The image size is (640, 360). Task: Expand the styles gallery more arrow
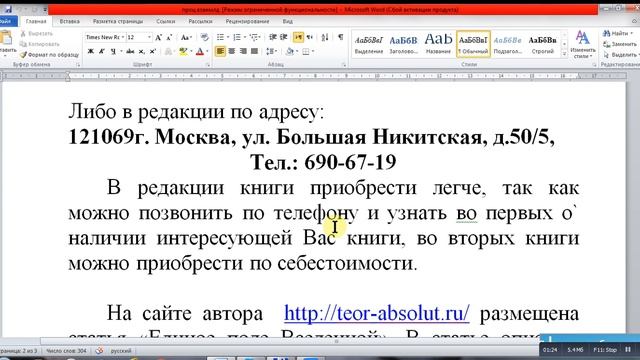click(x=564, y=54)
